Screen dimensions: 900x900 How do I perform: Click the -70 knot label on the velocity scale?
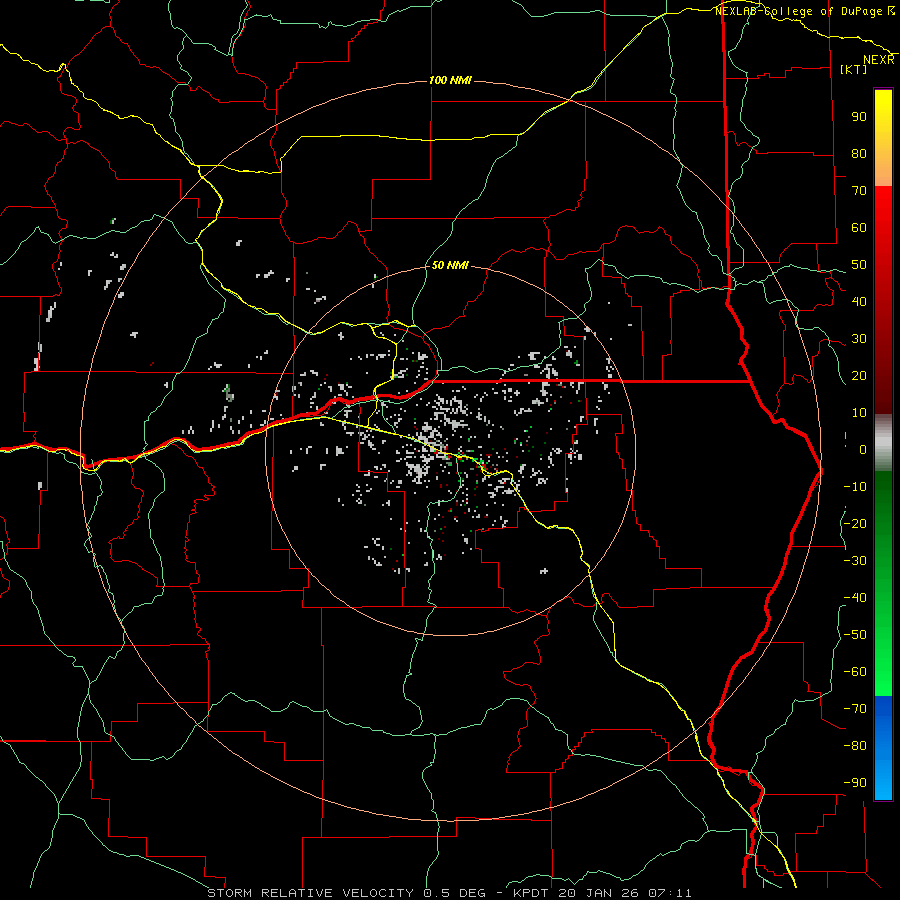(x=855, y=709)
